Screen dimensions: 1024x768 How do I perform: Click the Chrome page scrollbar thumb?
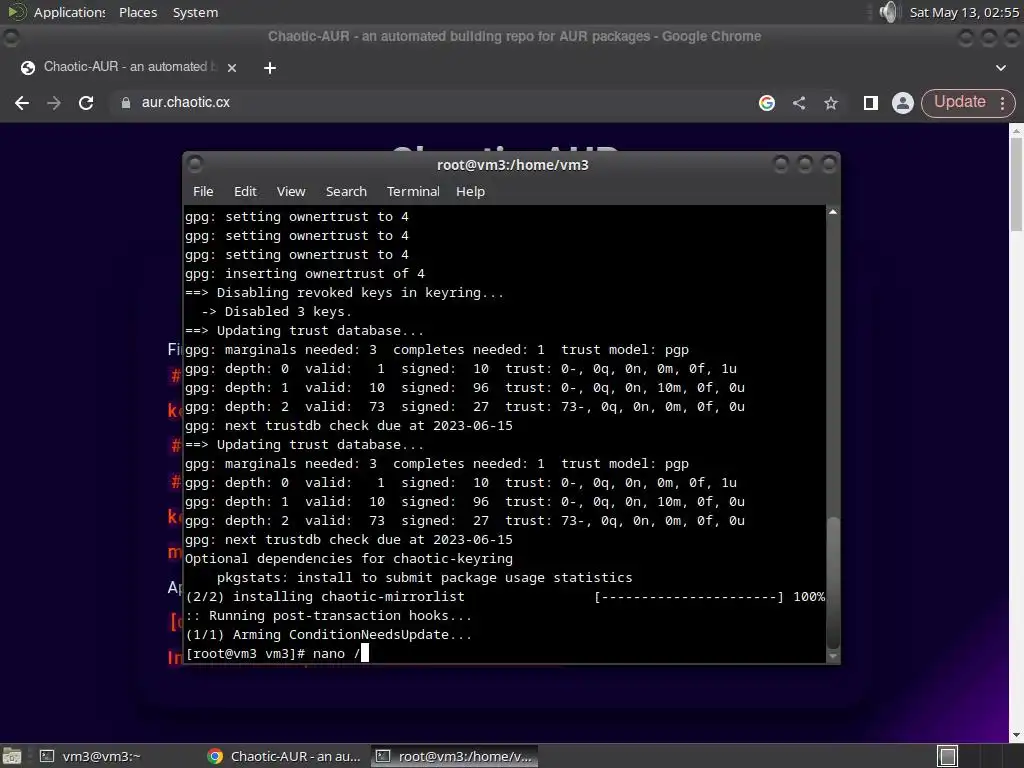1016,183
